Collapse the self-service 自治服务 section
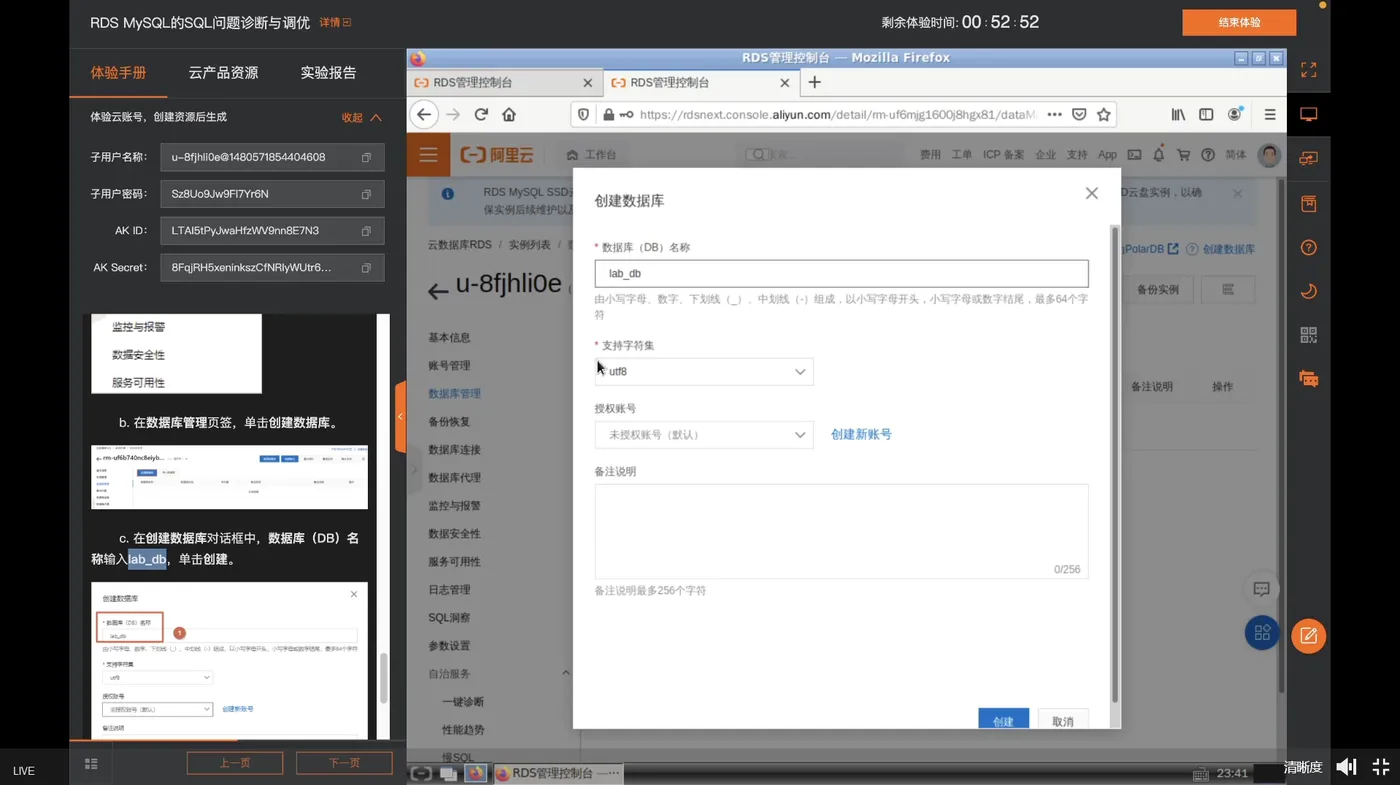 pyautogui.click(x=566, y=673)
